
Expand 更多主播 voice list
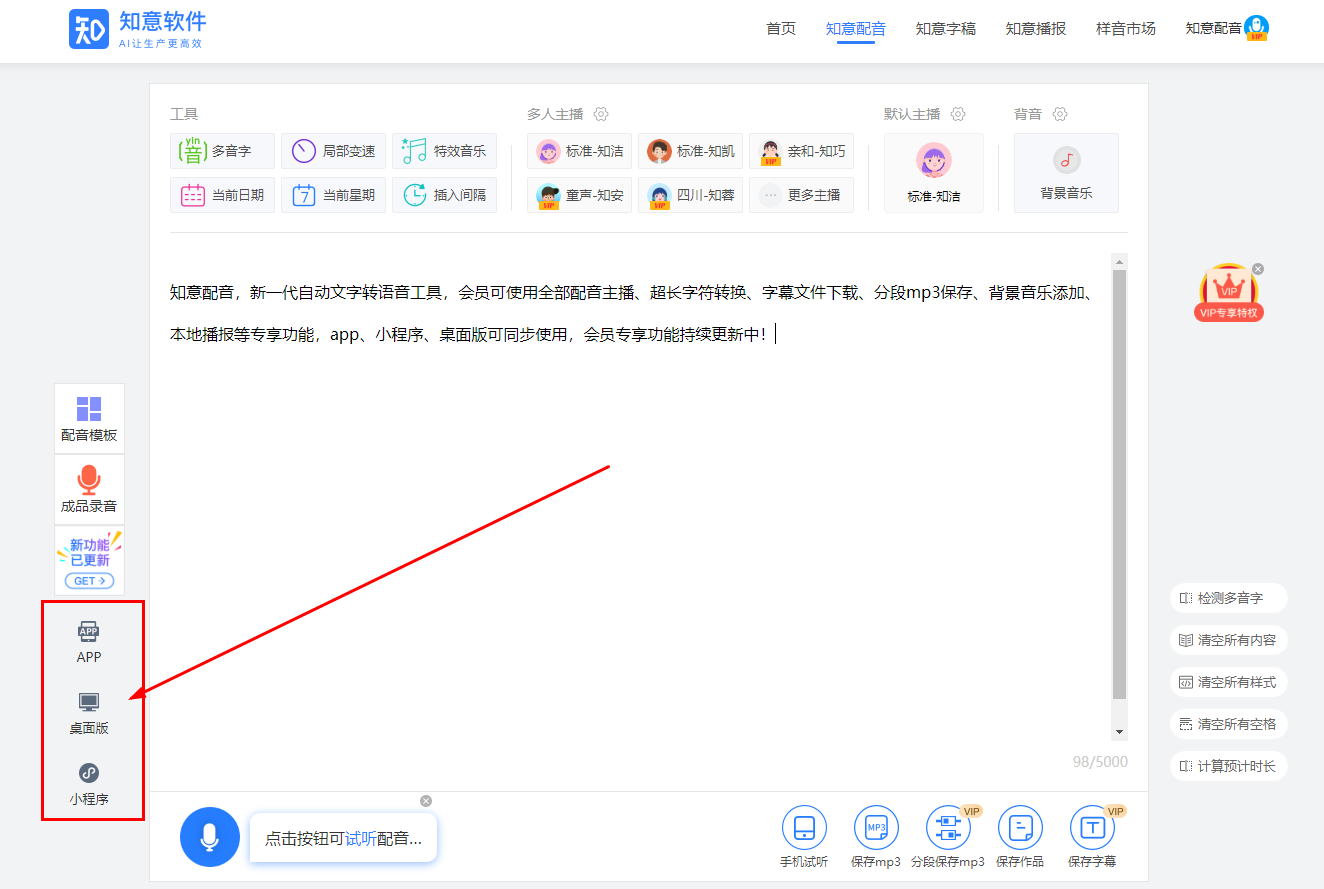click(x=801, y=195)
